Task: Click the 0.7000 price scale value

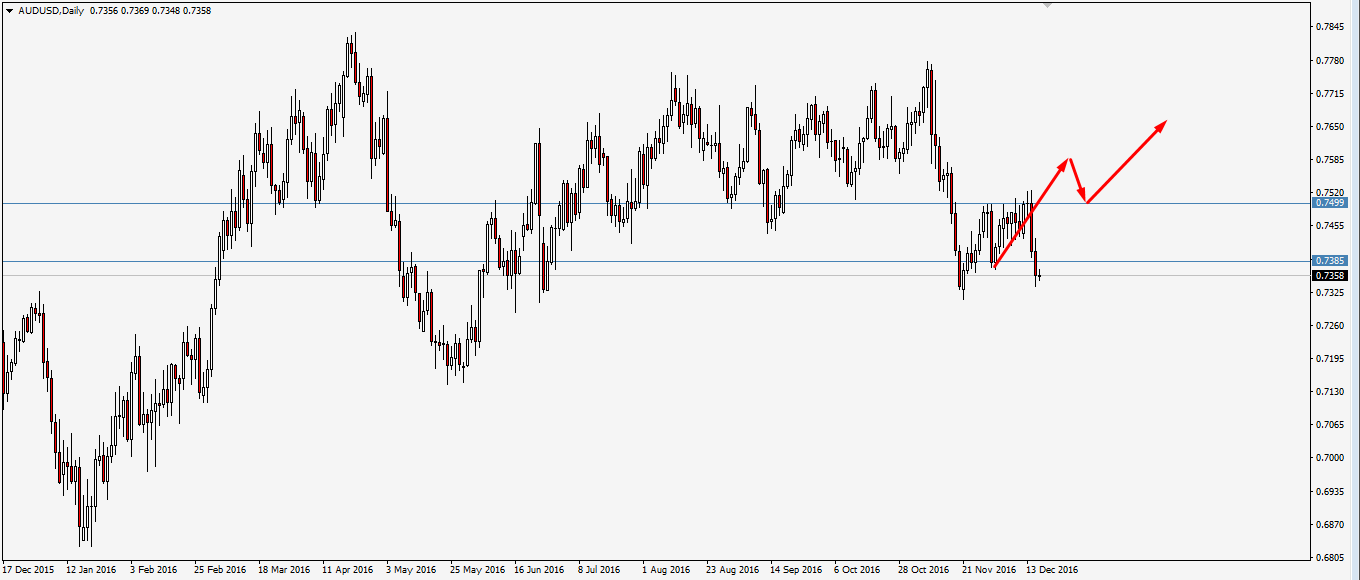Action: coord(1331,457)
